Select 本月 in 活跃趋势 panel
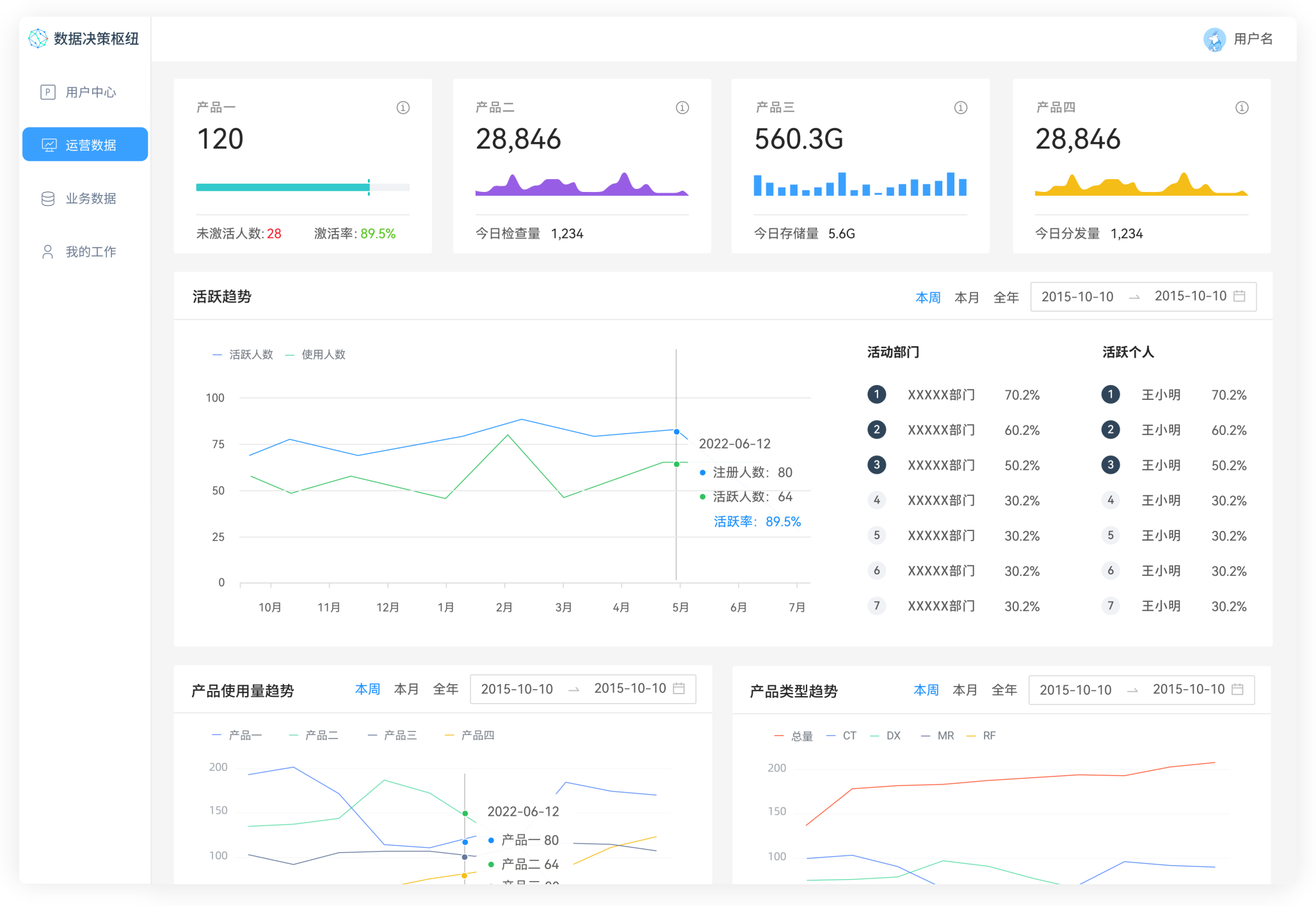The image size is (1316, 906). click(967, 298)
